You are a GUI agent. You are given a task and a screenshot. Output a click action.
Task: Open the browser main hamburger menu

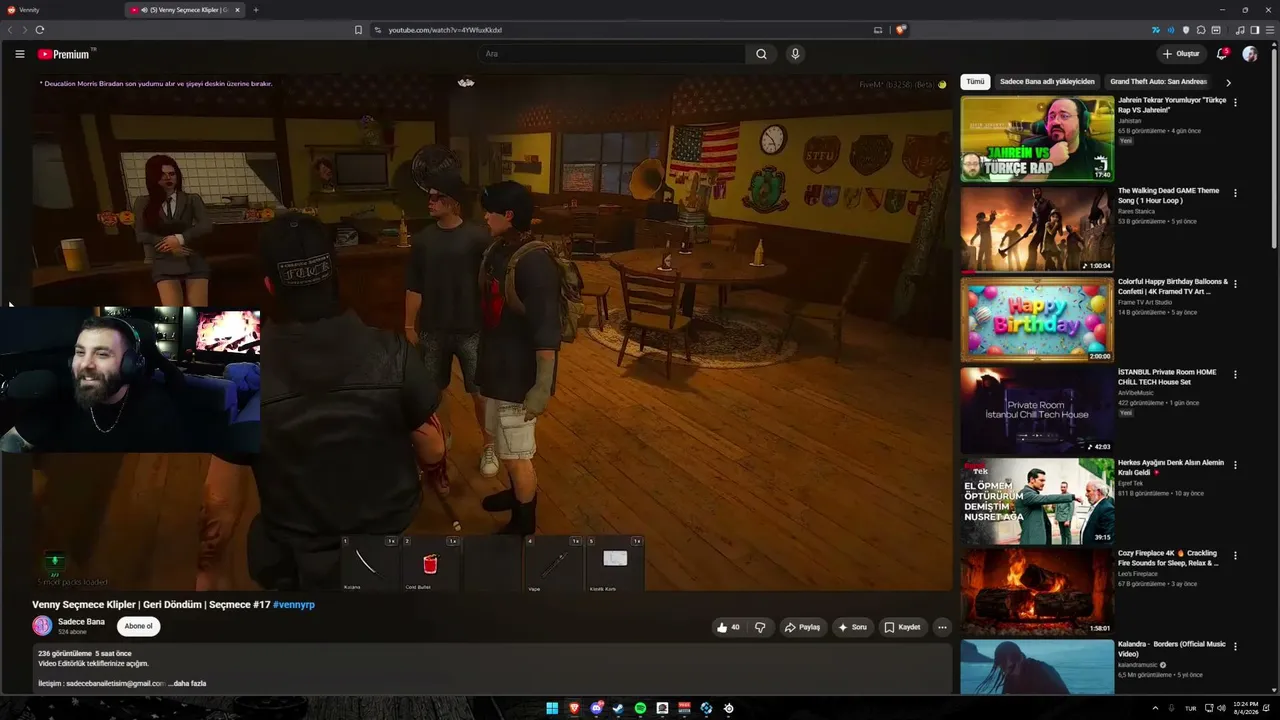(1270, 30)
